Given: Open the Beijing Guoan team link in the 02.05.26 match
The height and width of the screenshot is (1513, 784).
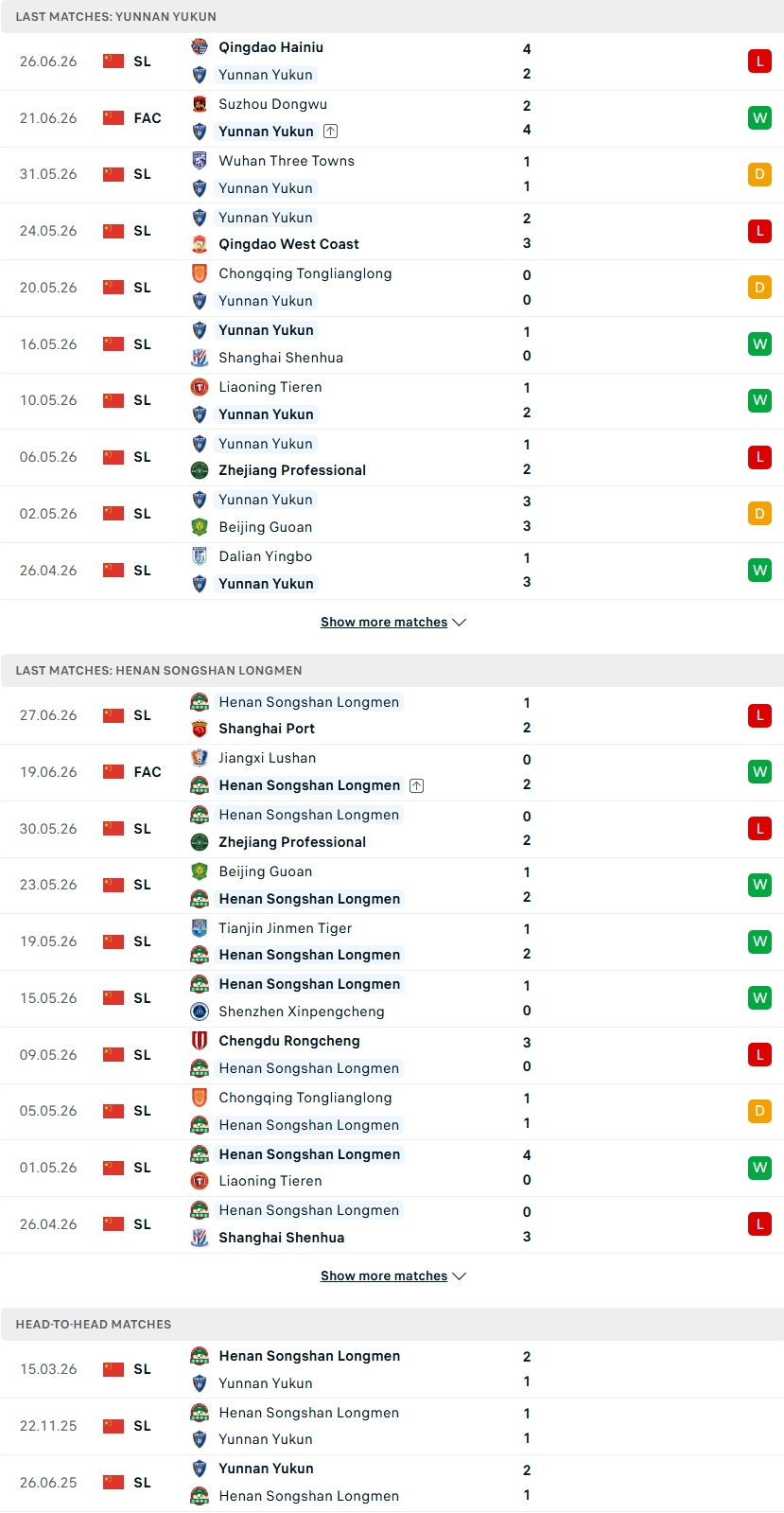Looking at the screenshot, I should click(x=265, y=527).
